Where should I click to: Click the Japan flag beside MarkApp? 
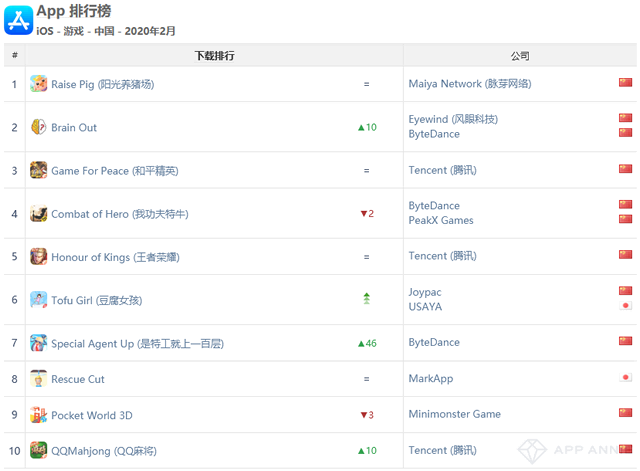click(x=625, y=378)
